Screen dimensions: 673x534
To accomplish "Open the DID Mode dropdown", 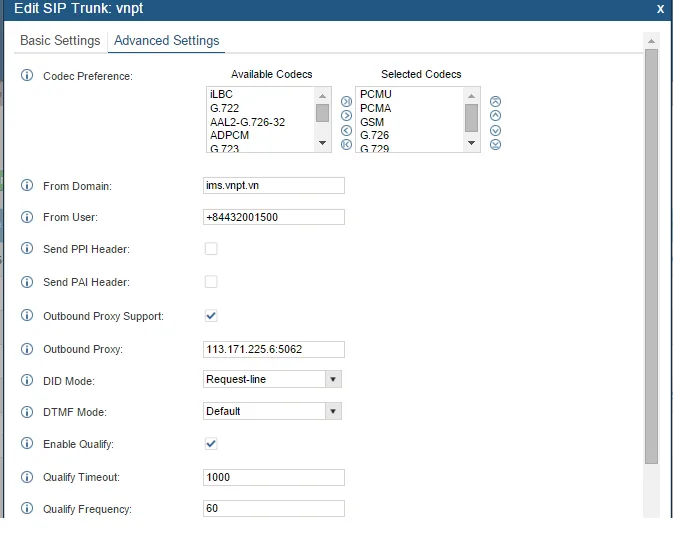I will click(272, 379).
